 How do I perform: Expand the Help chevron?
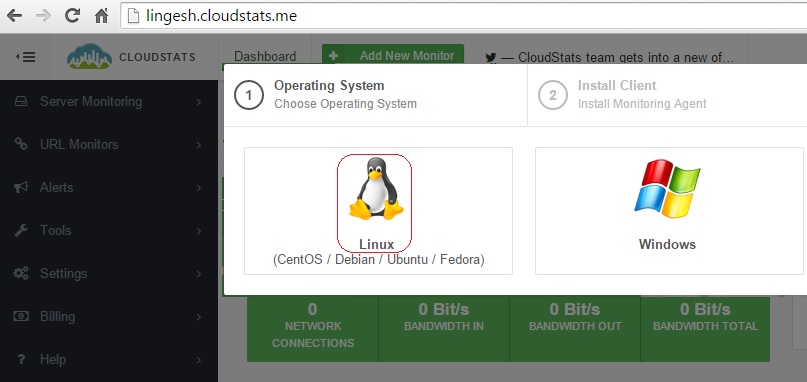199,360
